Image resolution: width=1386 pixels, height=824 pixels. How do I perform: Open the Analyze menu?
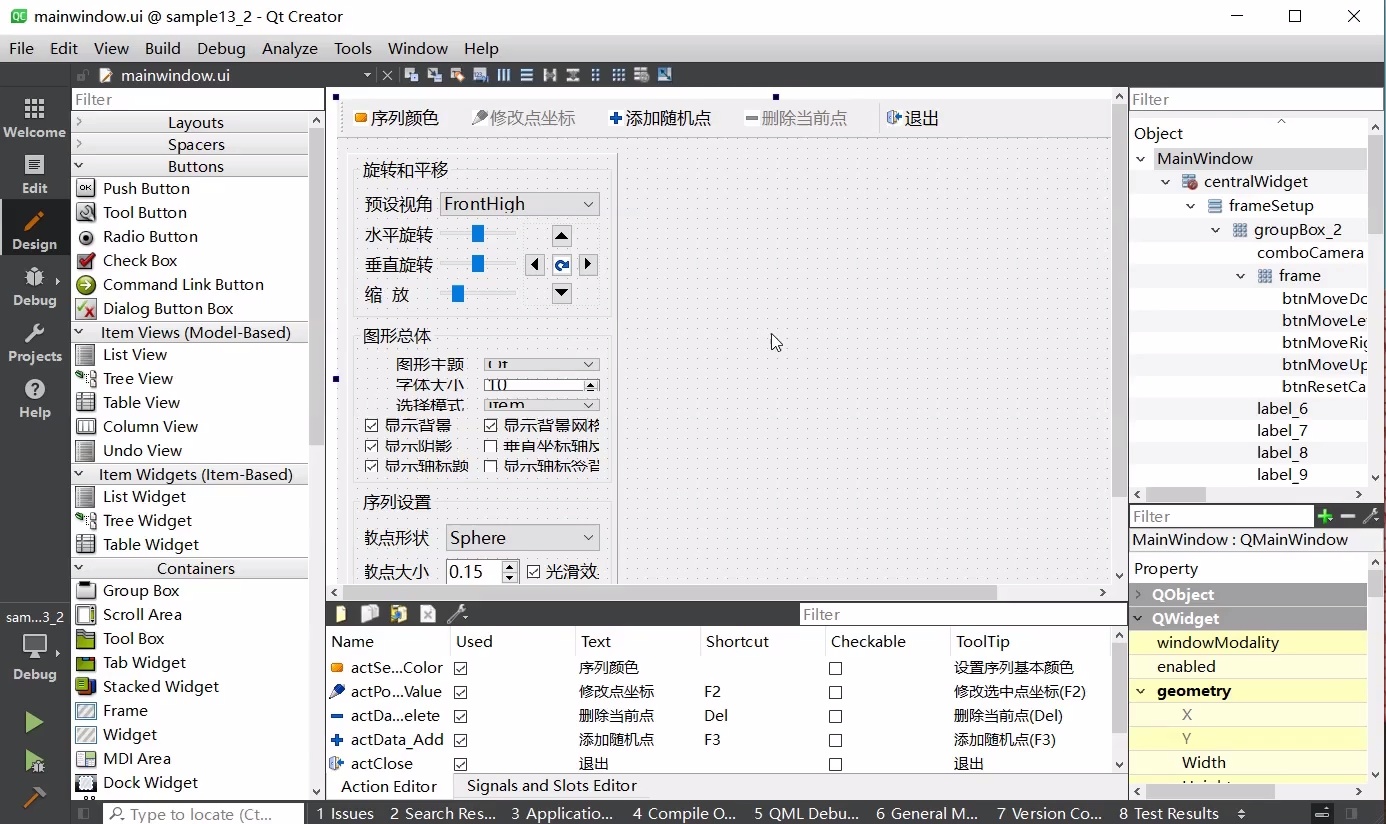[290, 48]
